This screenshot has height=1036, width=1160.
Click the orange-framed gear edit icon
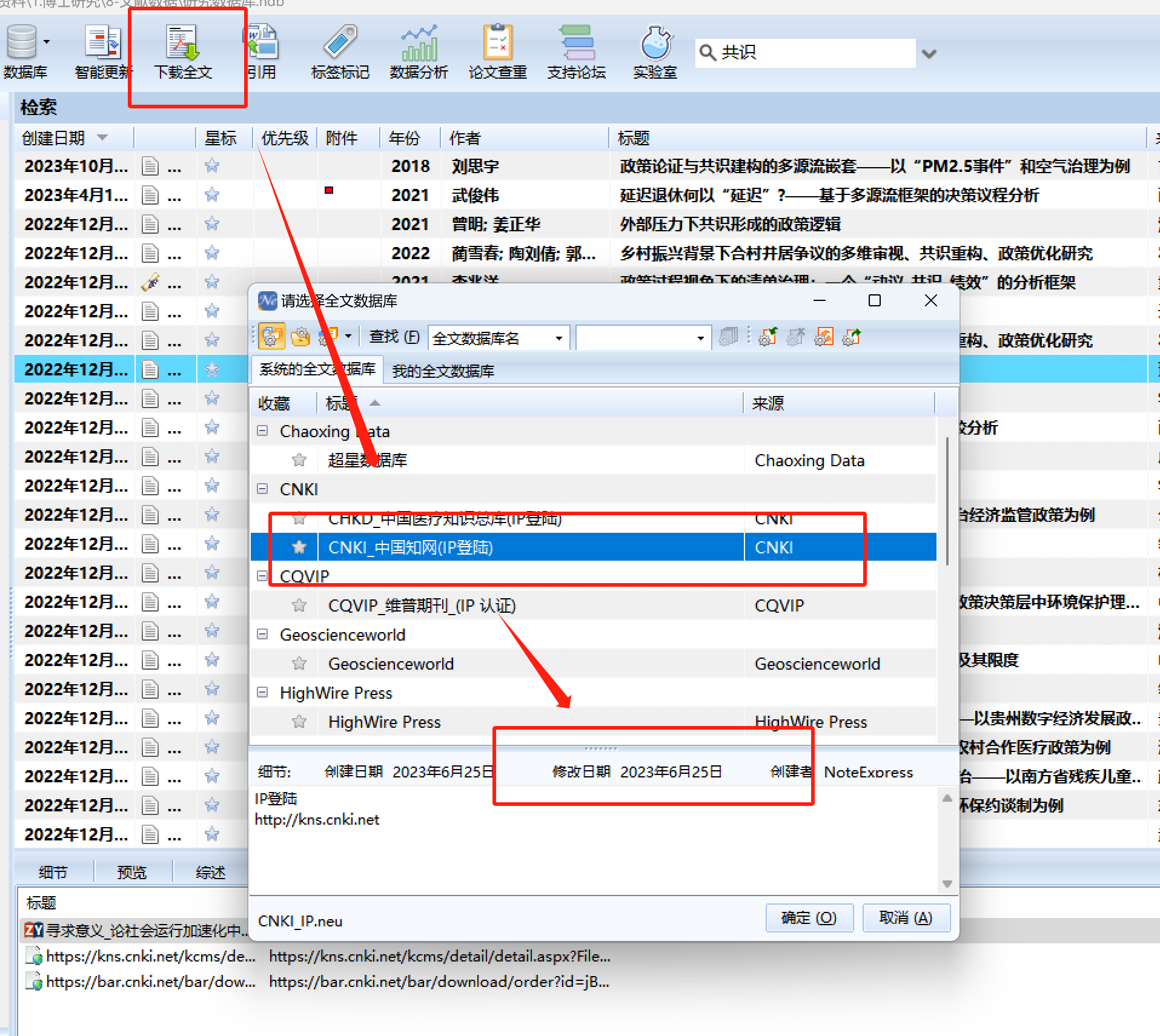[824, 337]
